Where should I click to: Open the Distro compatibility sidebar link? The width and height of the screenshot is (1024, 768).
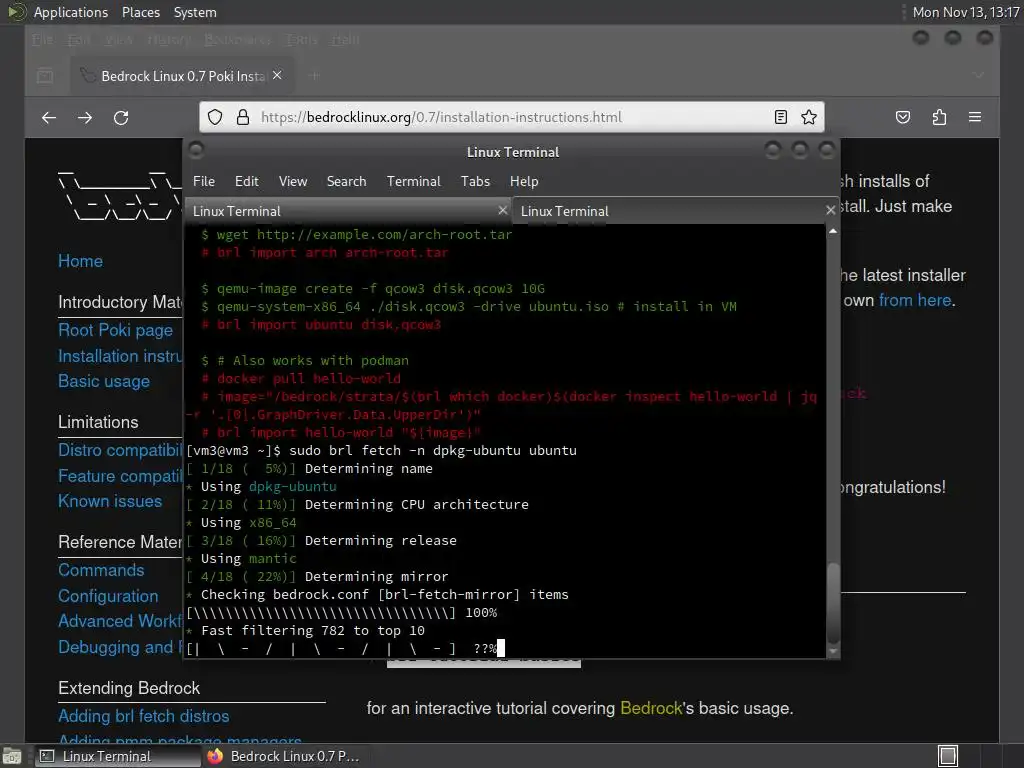[x=120, y=450]
